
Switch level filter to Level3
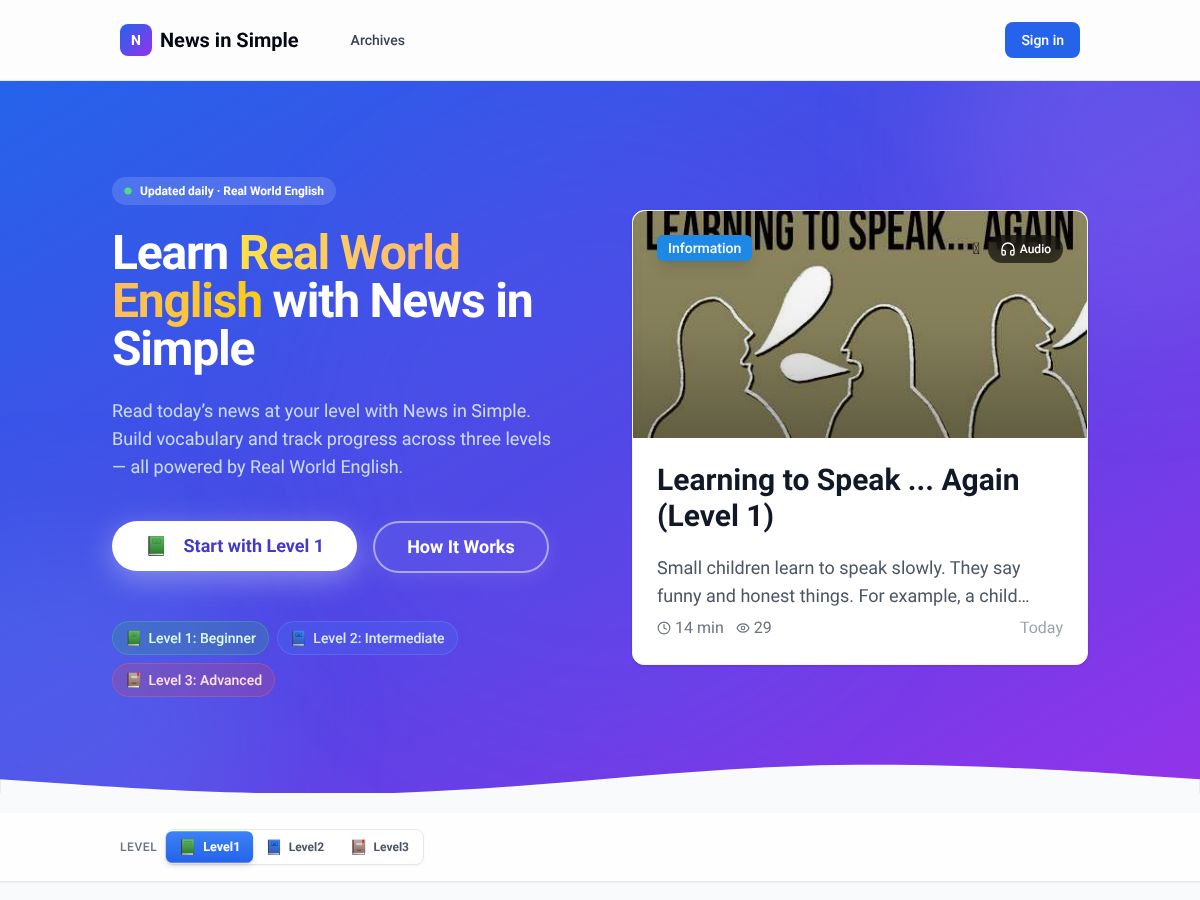coord(380,847)
